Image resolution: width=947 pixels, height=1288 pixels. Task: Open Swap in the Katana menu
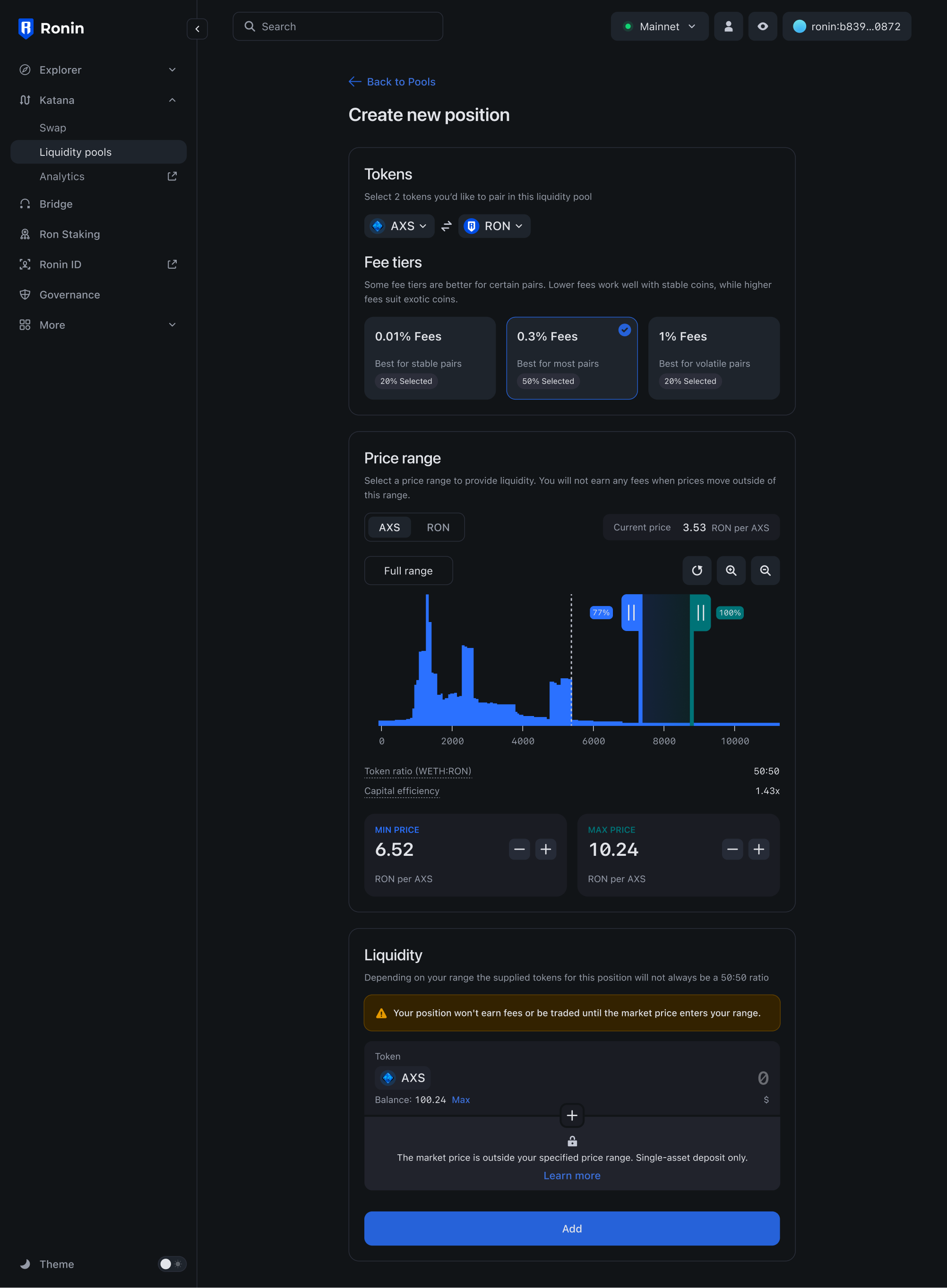[53, 128]
